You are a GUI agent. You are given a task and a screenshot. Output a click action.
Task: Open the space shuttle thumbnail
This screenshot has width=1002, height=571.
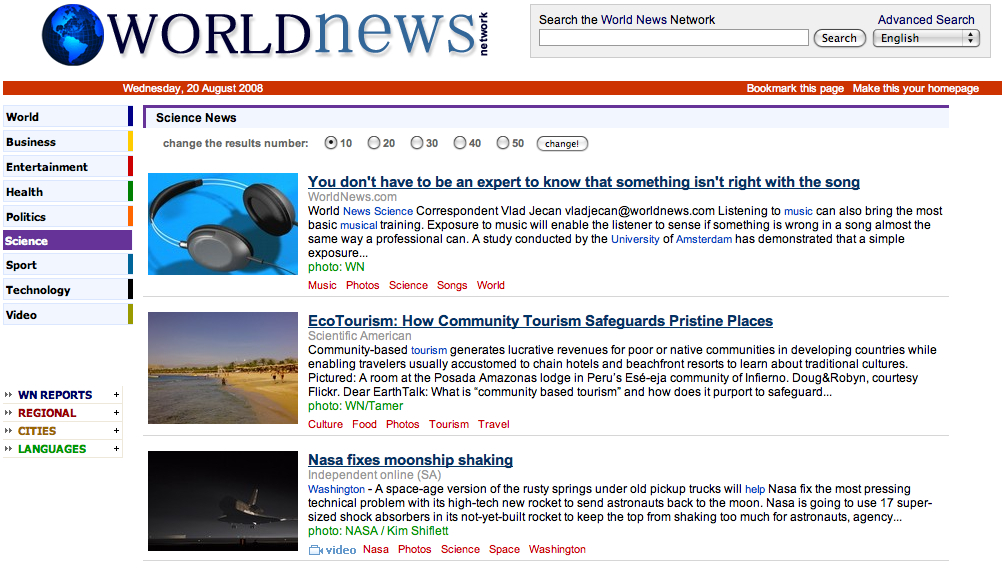coord(223,501)
